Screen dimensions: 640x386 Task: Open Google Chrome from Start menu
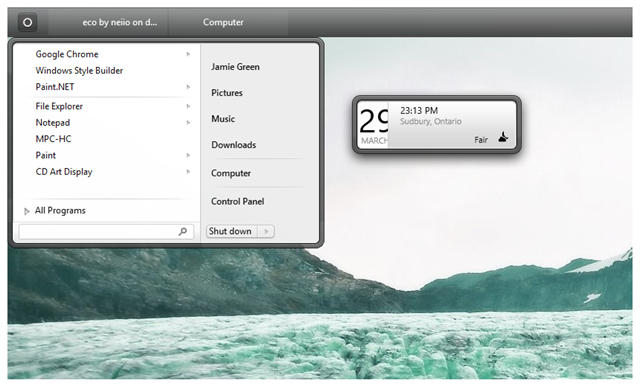pyautogui.click(x=67, y=54)
